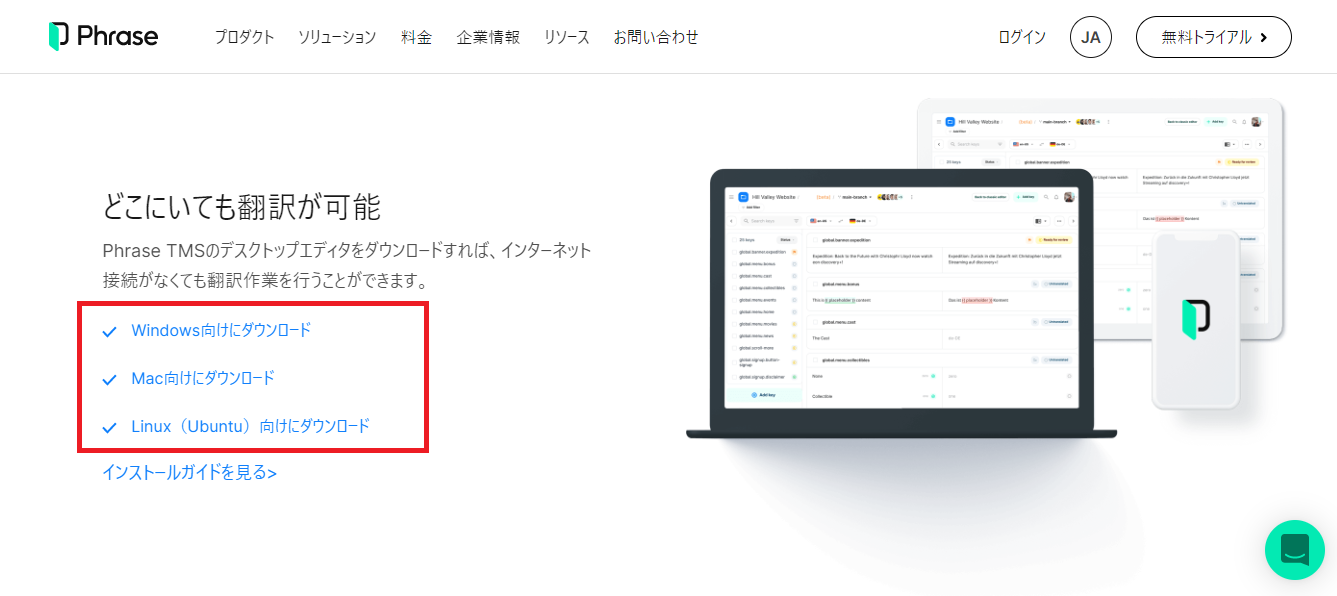This screenshot has width=1337, height=596.
Task: Expand the プロダクト navigation menu
Action: [x=244, y=37]
